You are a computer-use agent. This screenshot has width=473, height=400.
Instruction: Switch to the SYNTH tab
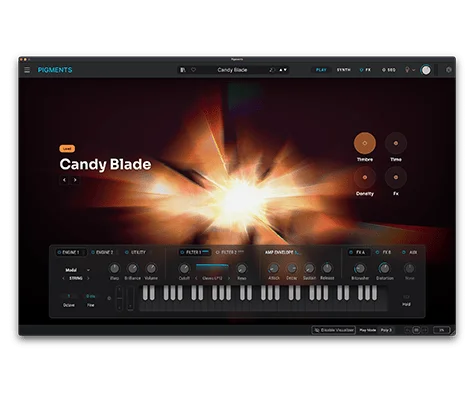tap(343, 70)
